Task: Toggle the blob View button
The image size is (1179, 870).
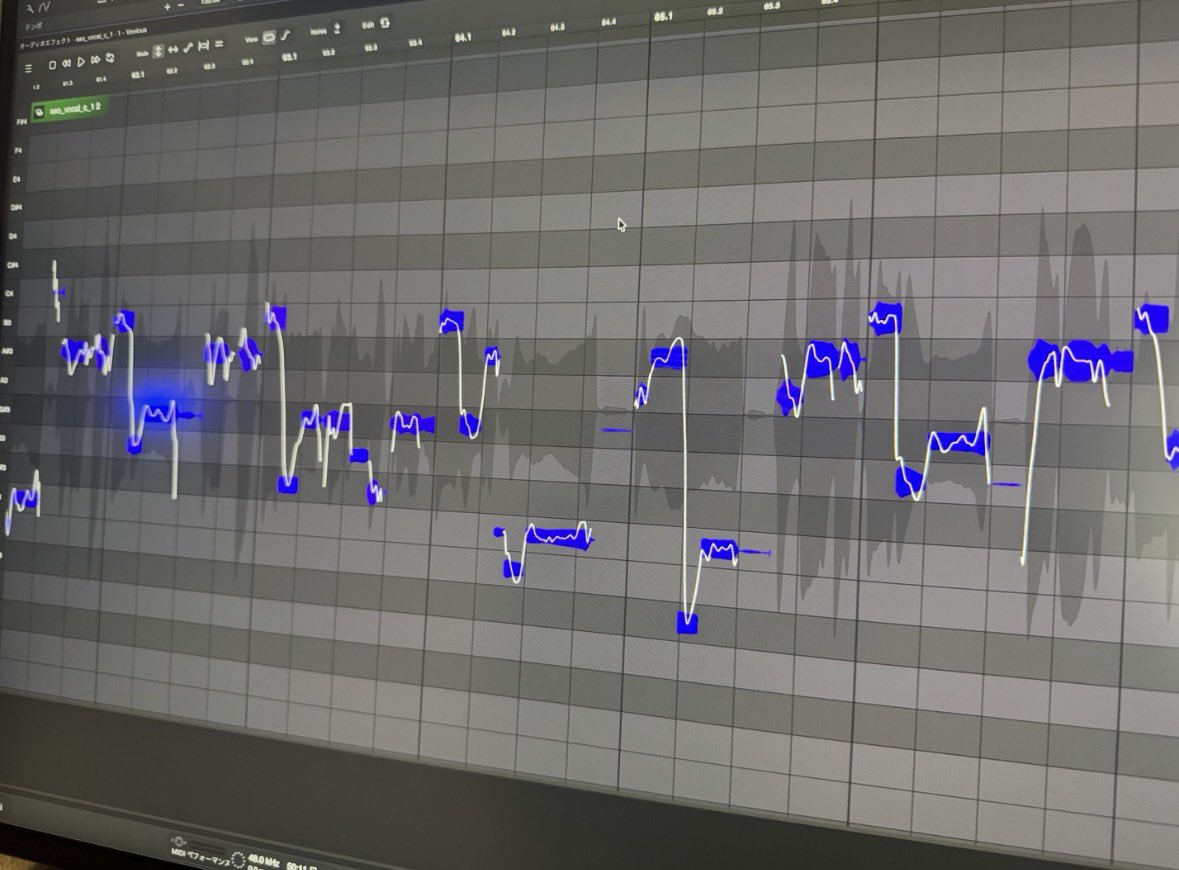Action: pyautogui.click(x=268, y=38)
